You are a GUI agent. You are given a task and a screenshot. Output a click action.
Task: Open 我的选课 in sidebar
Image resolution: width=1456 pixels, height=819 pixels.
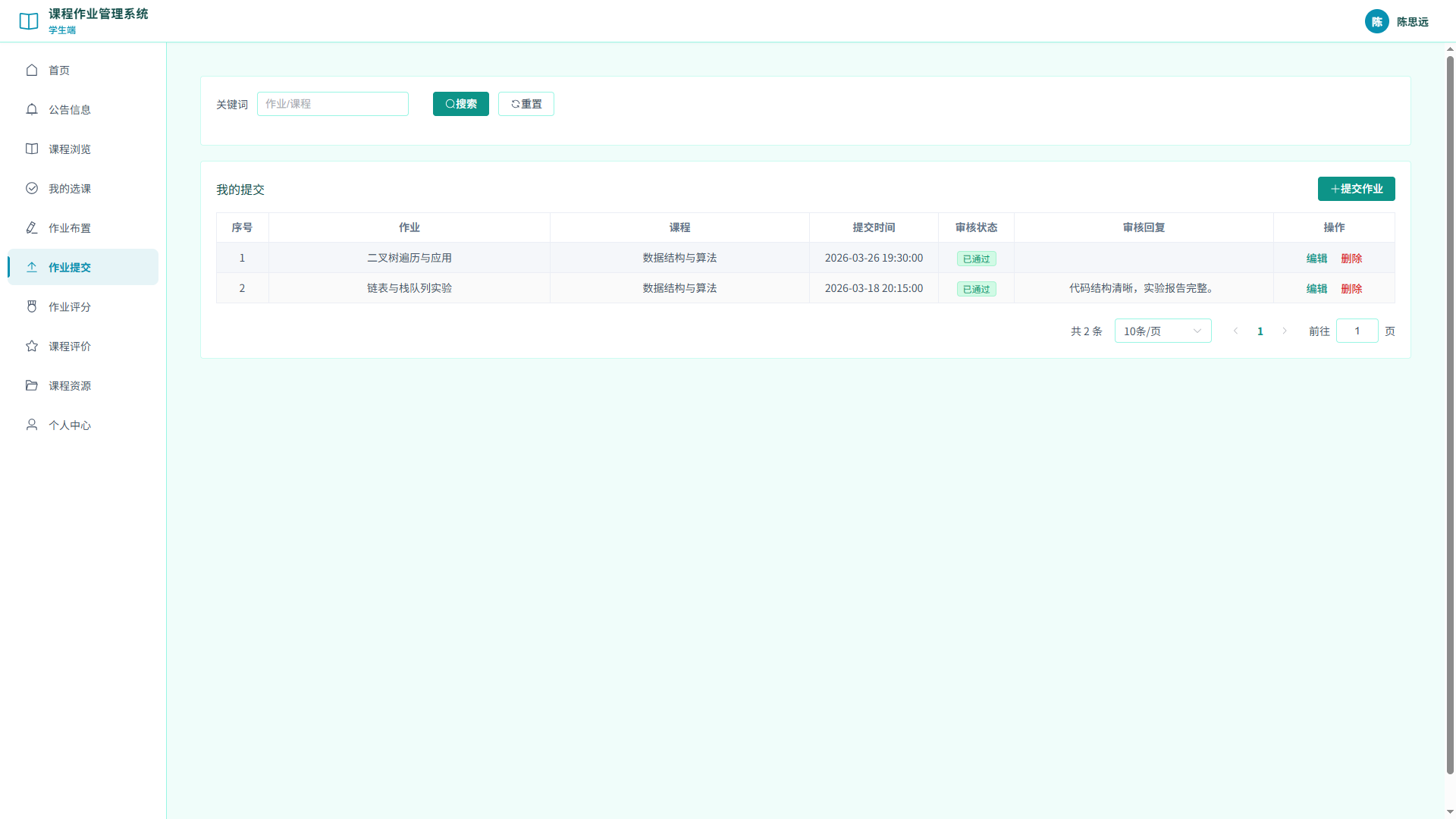tap(83, 188)
